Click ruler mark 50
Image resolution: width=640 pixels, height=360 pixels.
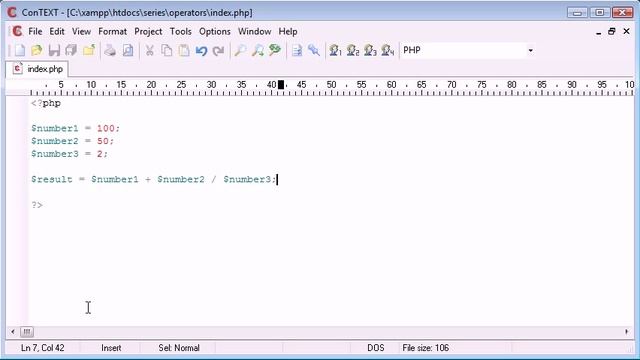coord(331,84)
